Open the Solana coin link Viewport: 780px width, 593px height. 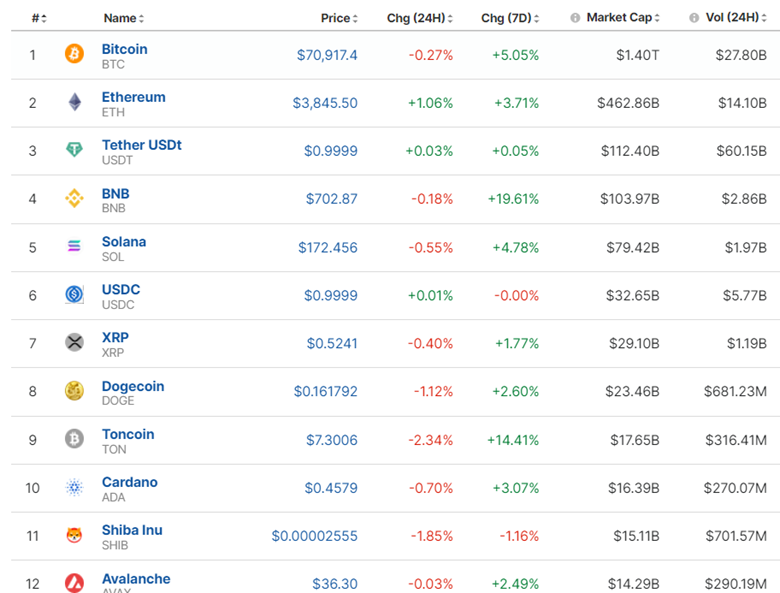pyautogui.click(x=124, y=242)
